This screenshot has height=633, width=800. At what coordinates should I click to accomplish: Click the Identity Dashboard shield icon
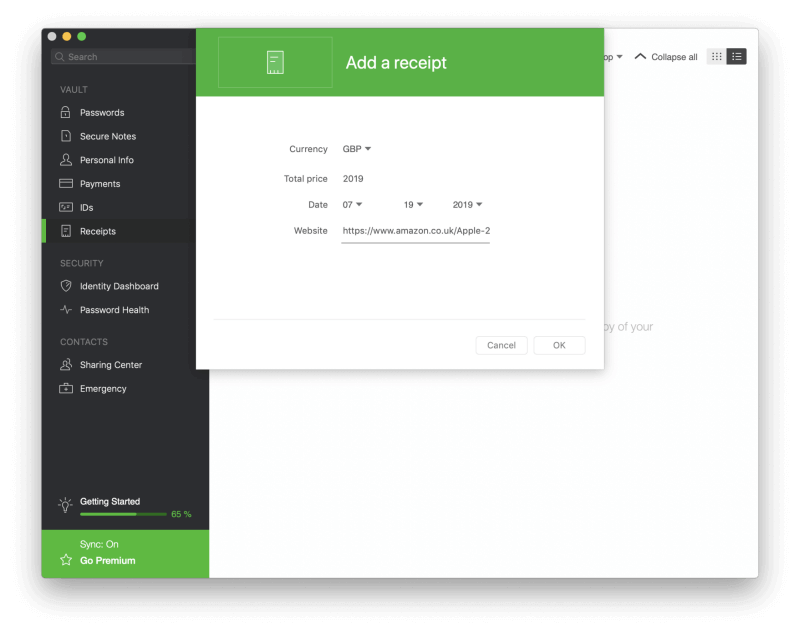pyautogui.click(x=66, y=286)
